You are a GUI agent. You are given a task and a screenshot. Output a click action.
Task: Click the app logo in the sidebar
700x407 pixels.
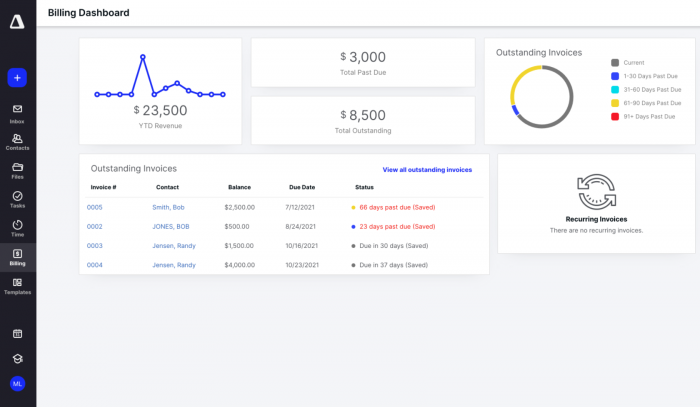[x=17, y=21]
